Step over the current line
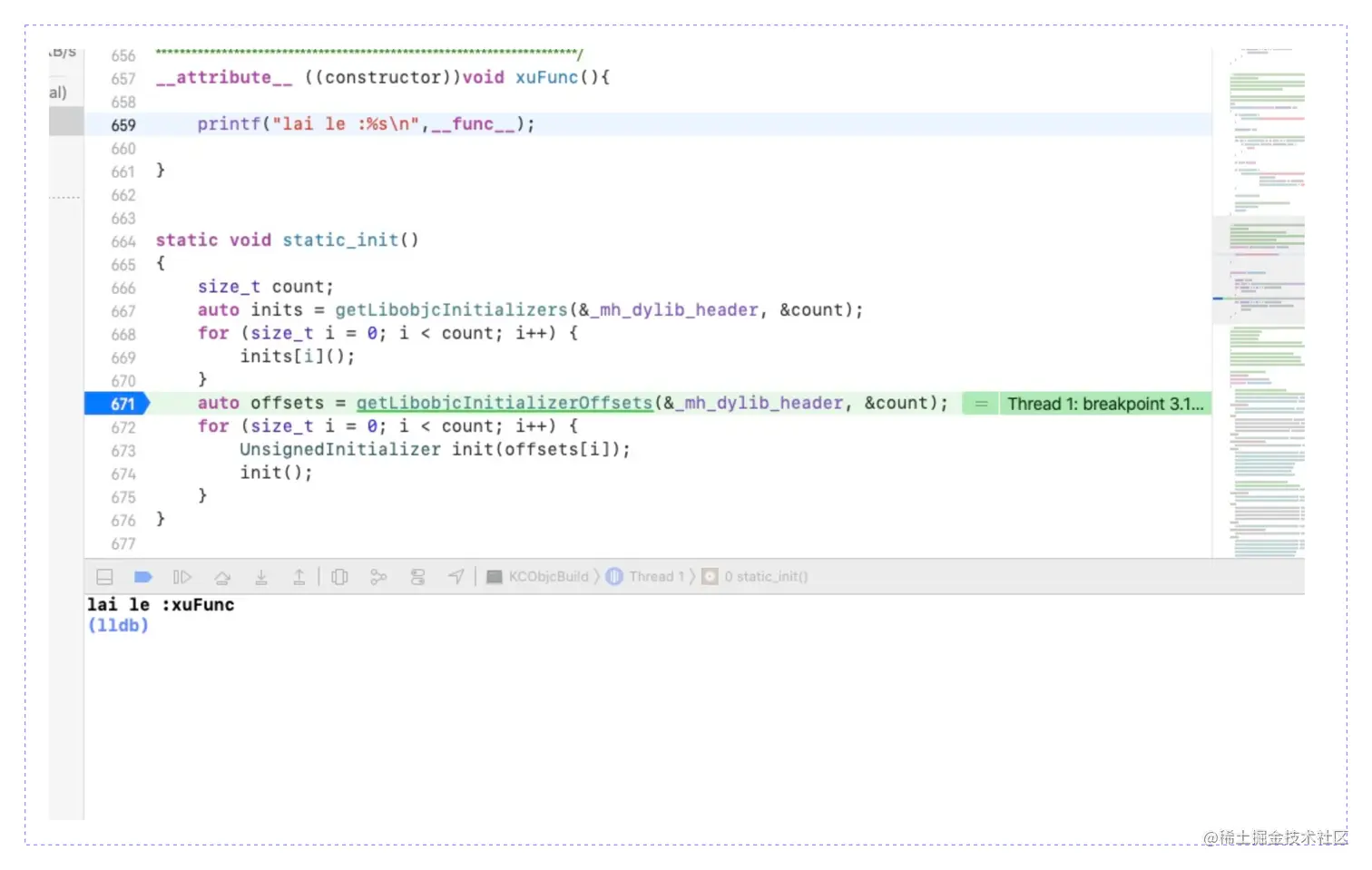Screen dimensions: 1372x870 (x=222, y=577)
